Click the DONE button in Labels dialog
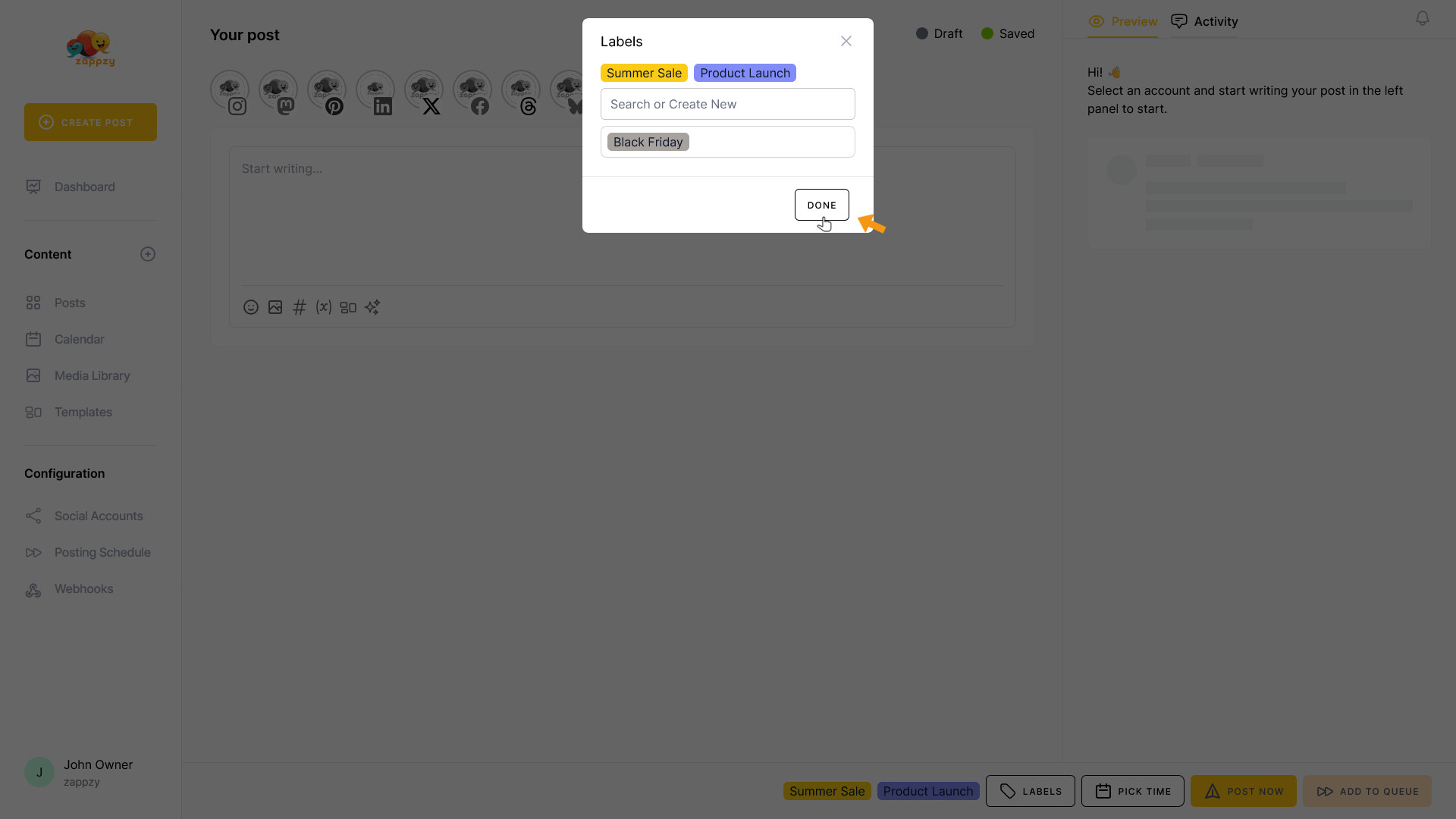The image size is (1456, 819). [x=821, y=205]
